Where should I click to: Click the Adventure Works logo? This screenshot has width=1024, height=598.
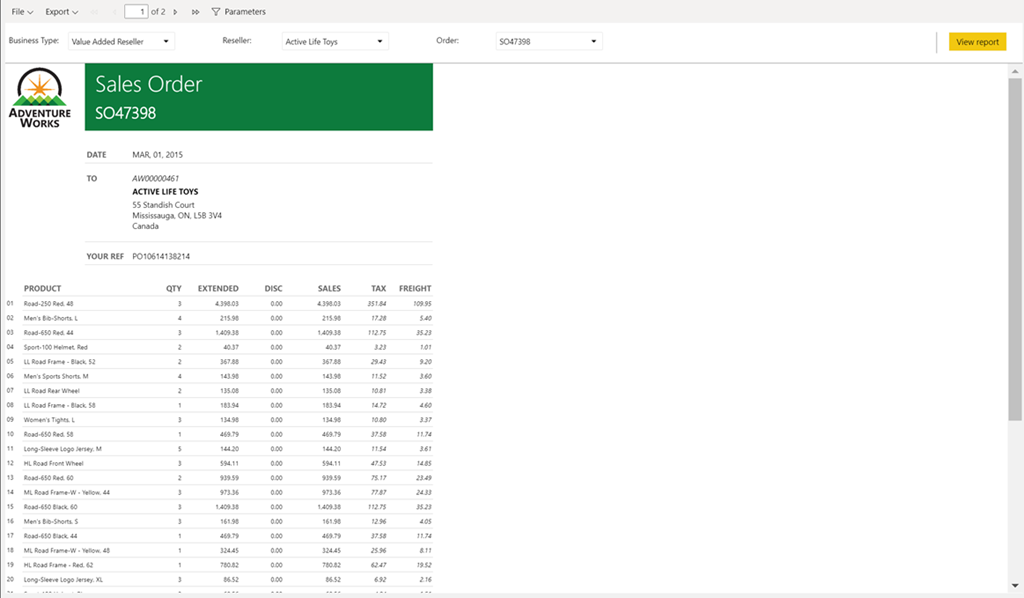40,97
